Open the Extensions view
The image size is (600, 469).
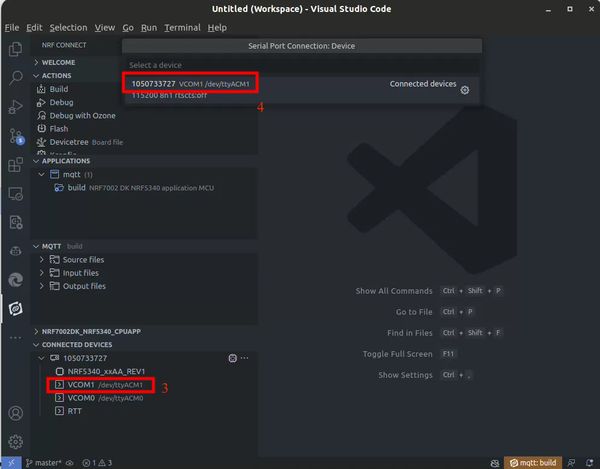click(15, 164)
